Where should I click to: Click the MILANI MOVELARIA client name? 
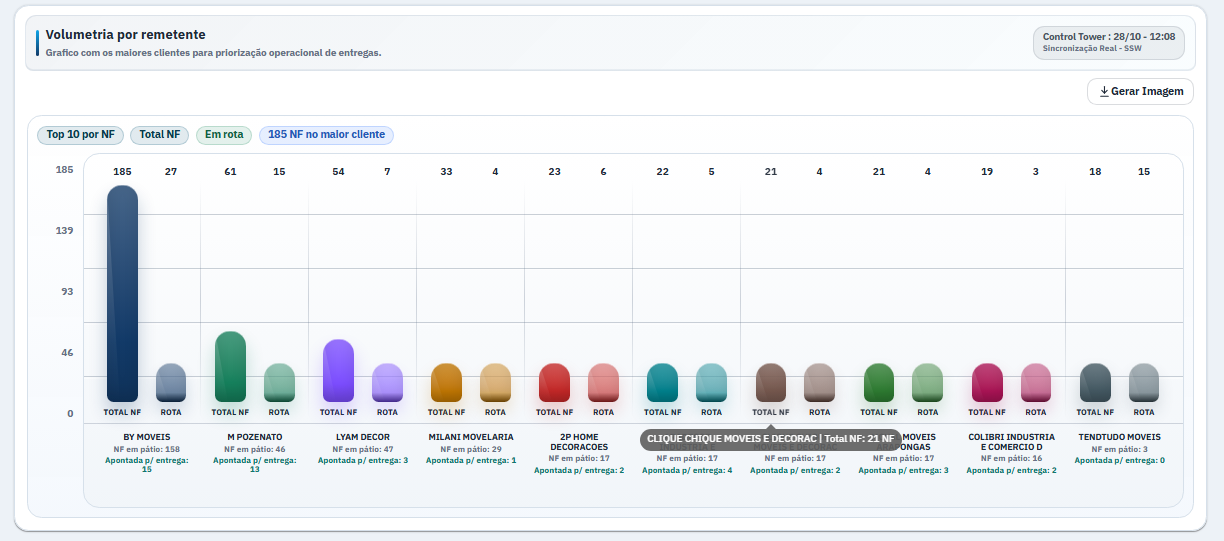point(471,437)
